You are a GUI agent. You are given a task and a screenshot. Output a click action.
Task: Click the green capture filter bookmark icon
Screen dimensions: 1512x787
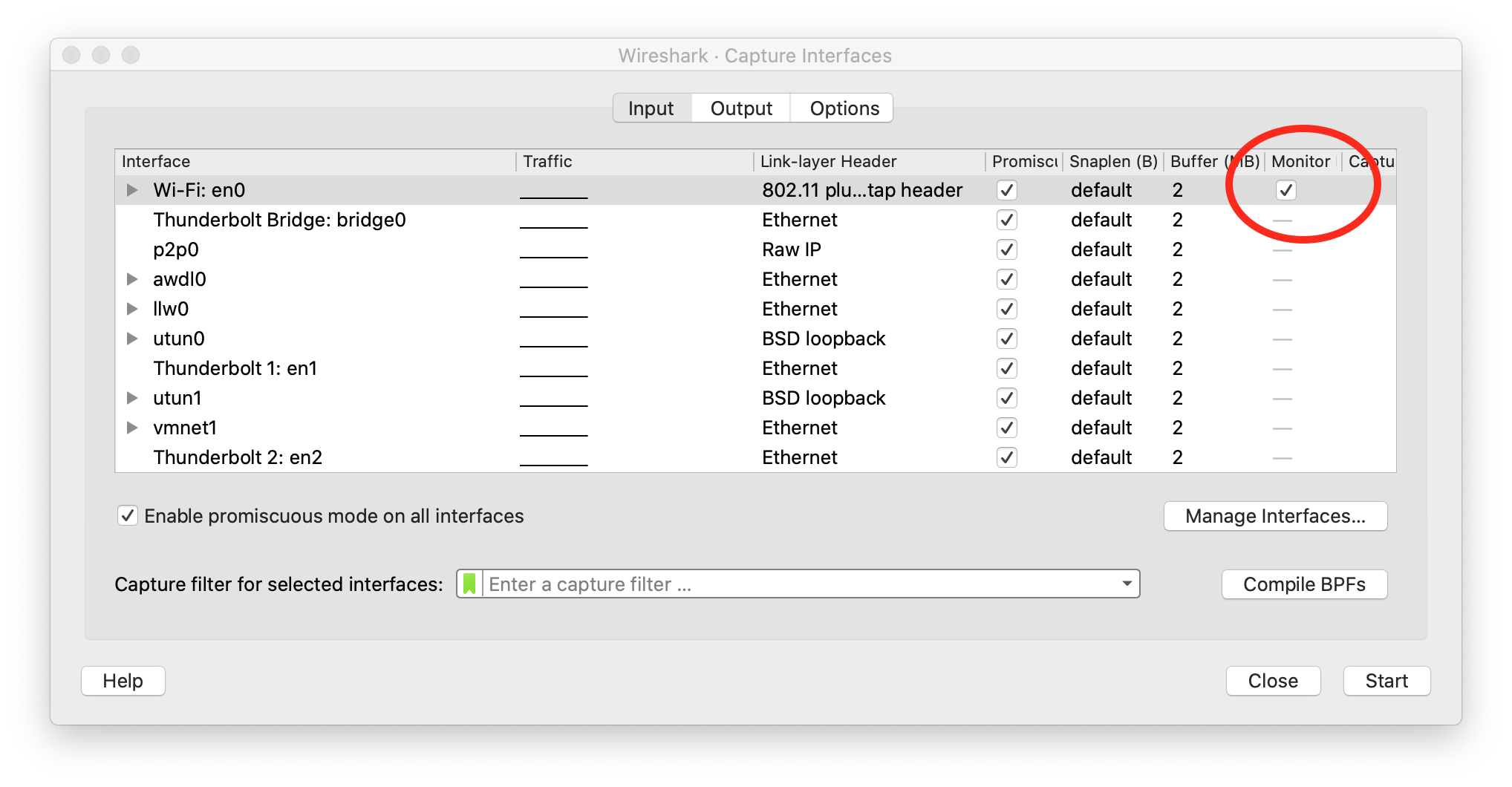pos(469,584)
